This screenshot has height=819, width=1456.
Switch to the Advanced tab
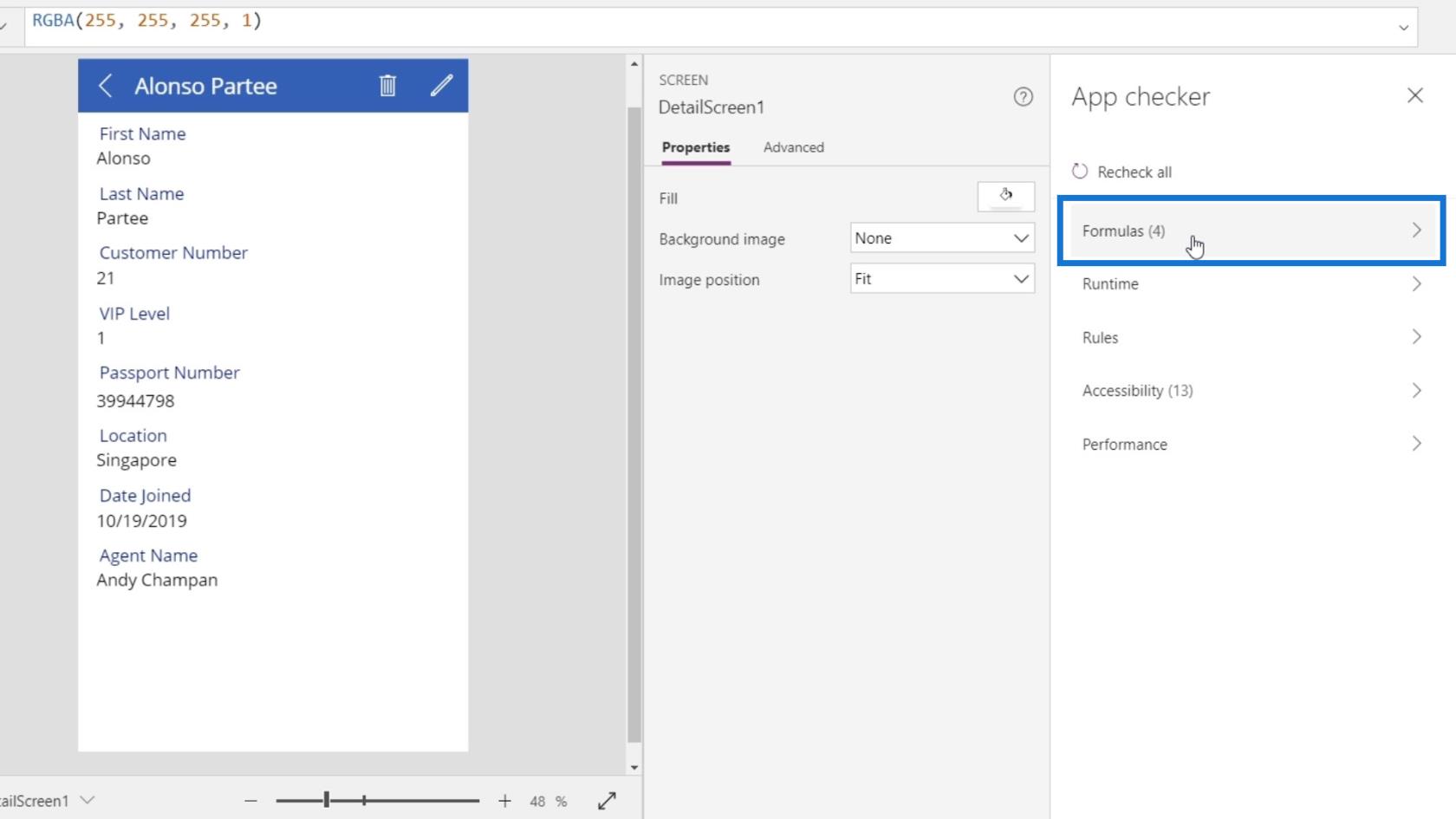[x=794, y=147]
